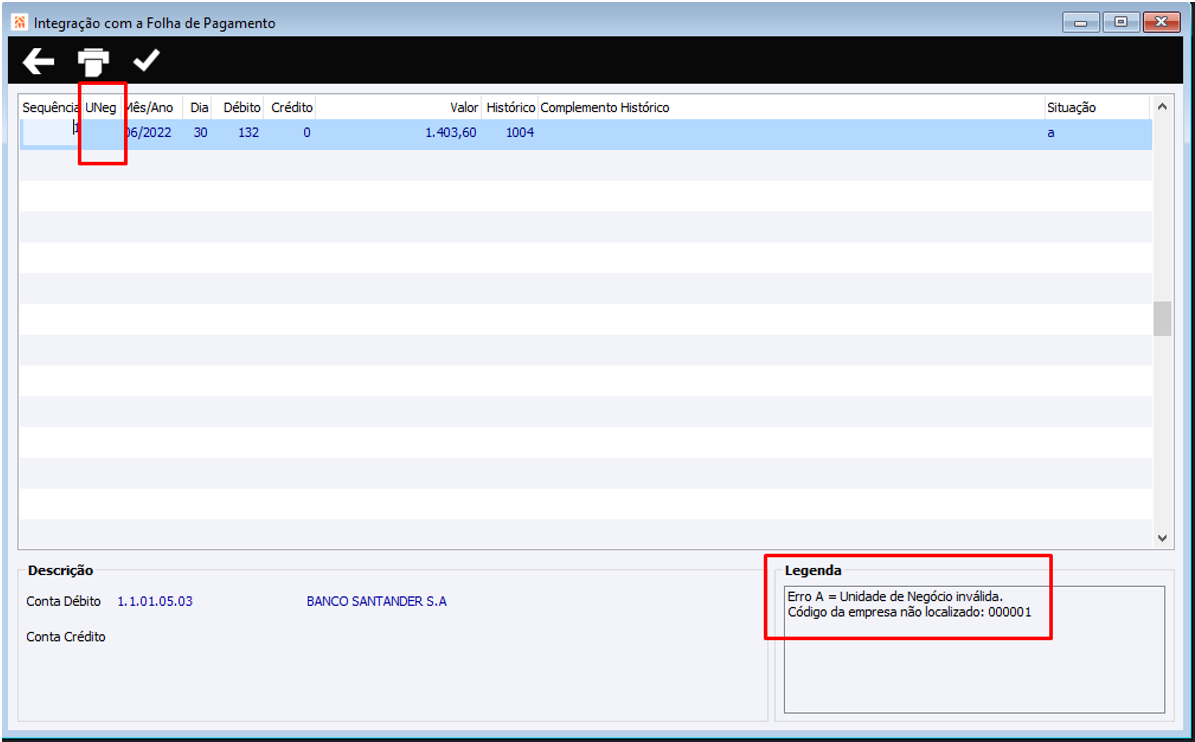The width and height of the screenshot is (1195, 742).
Task: Click the back arrow icon
Action: click(38, 62)
